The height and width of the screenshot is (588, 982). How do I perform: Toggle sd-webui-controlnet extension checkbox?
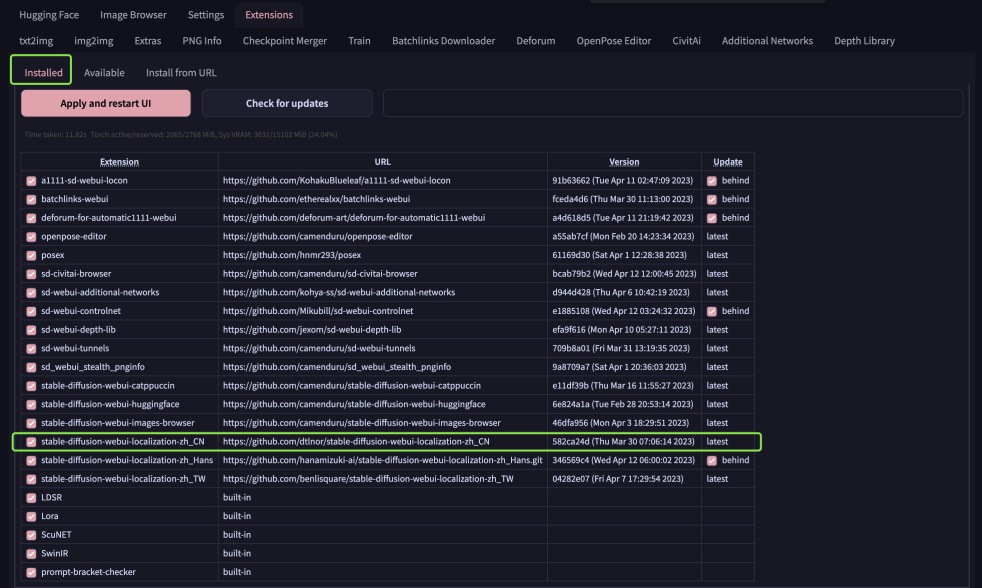(31, 311)
